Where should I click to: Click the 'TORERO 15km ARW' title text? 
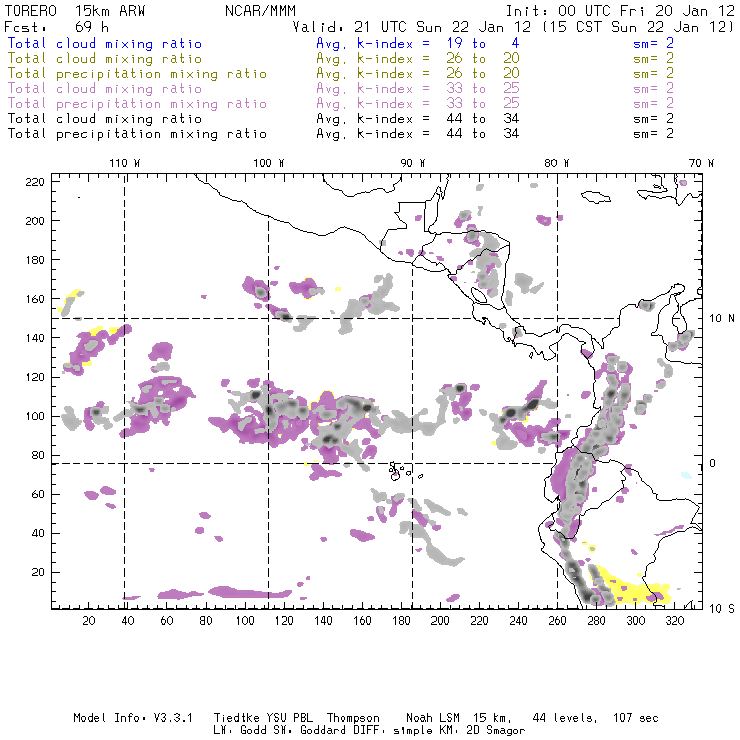pos(75,11)
